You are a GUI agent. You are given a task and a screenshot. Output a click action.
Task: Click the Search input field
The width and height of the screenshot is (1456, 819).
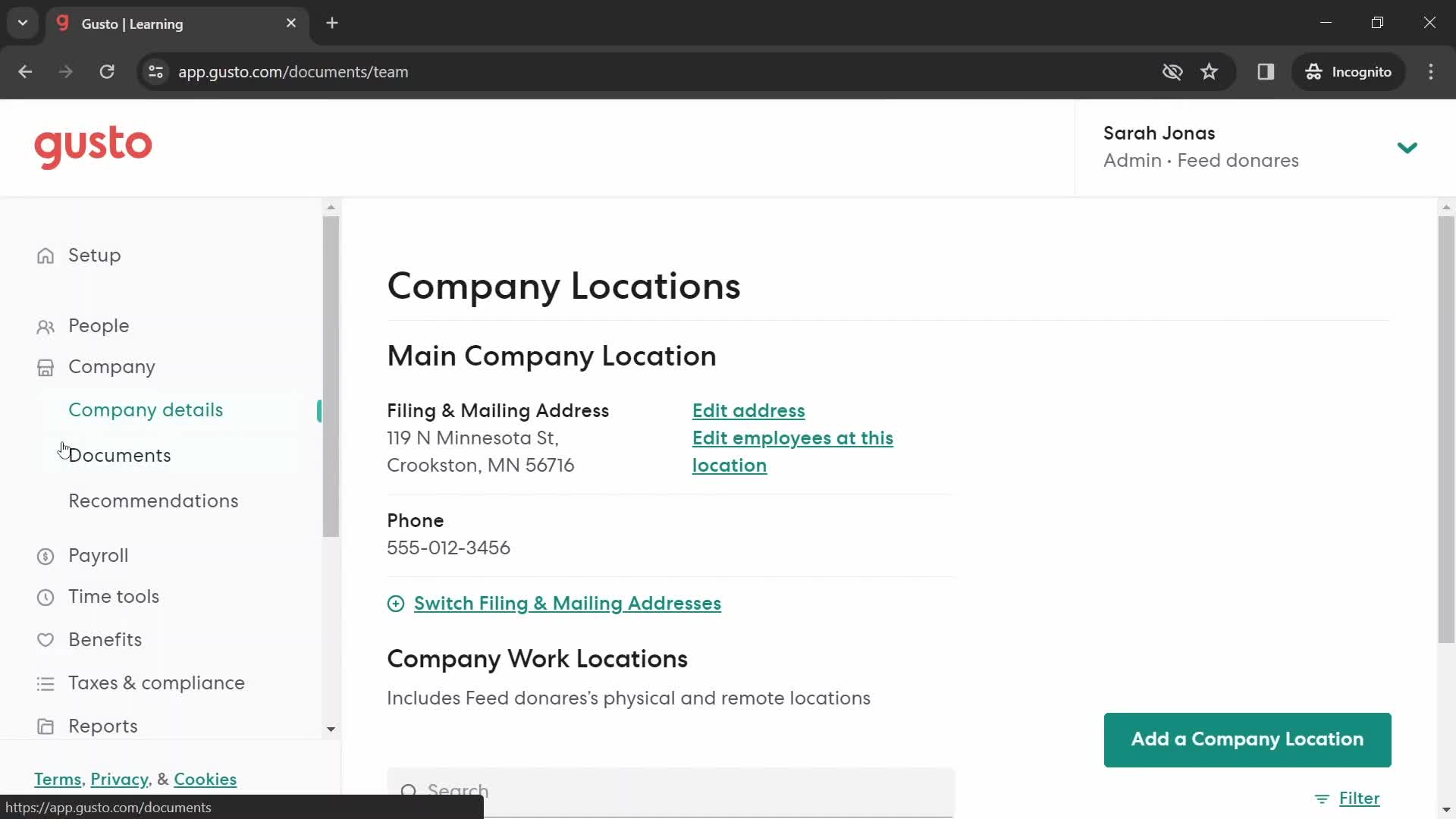coord(669,790)
